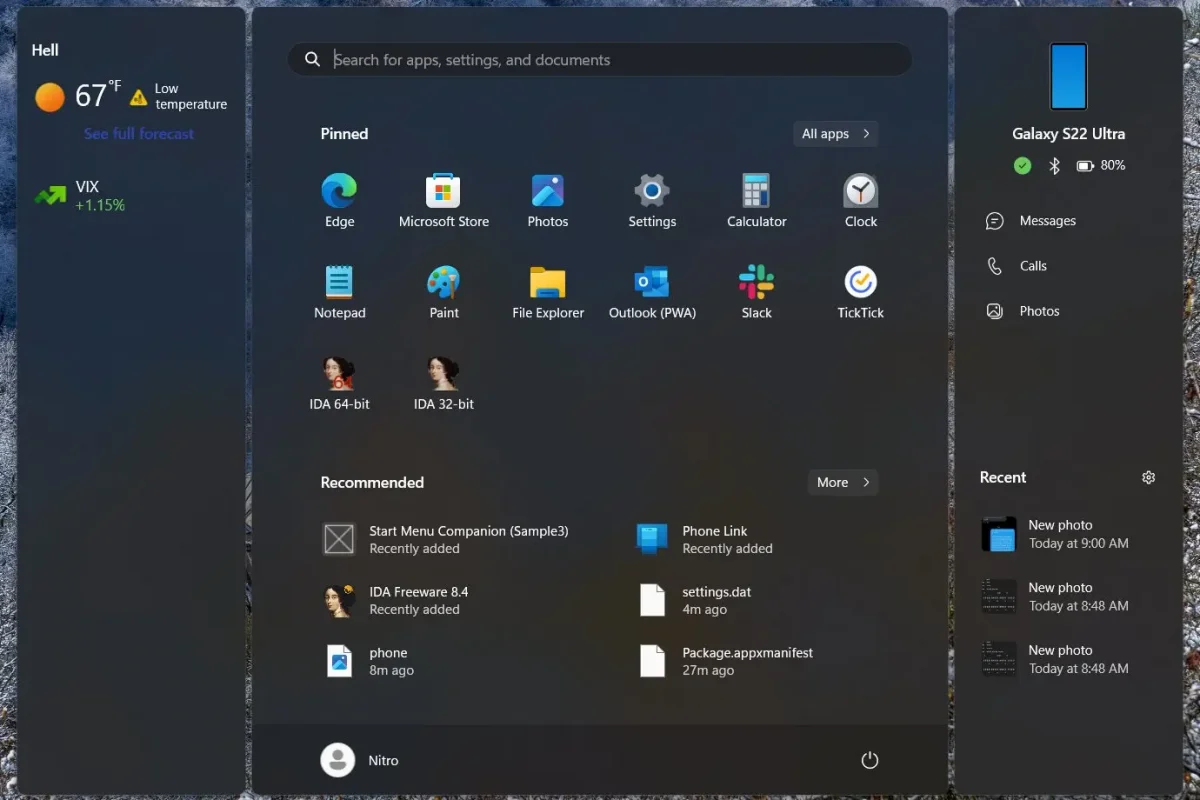Open the Nitro account menu
Viewport: 1200px width, 800px height.
pos(360,760)
